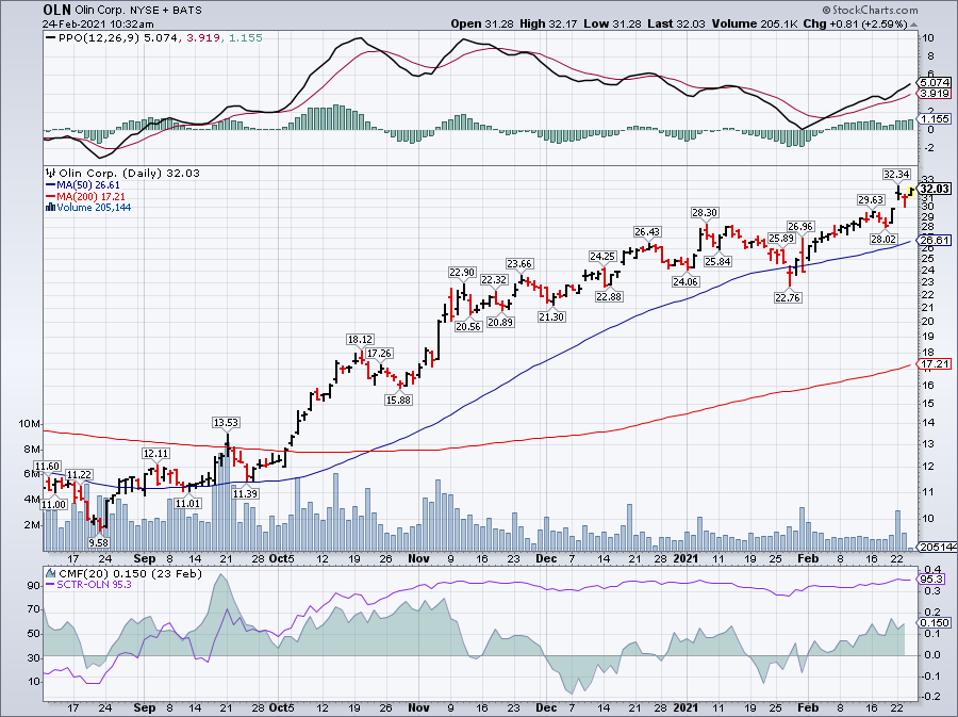Click the 95.3 SCTR axis tag

pyautogui.click(x=932, y=579)
